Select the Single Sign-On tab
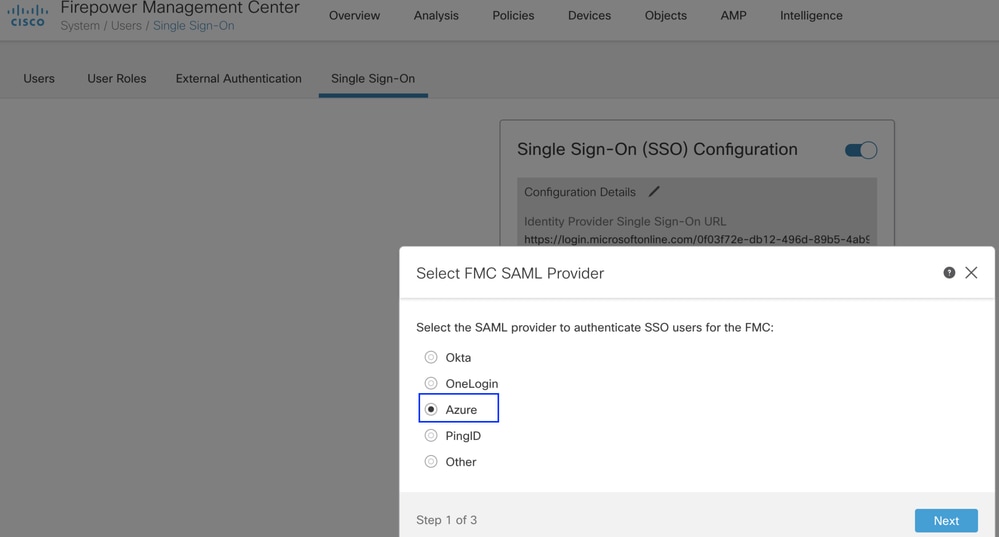The image size is (999, 537). pyautogui.click(x=373, y=78)
